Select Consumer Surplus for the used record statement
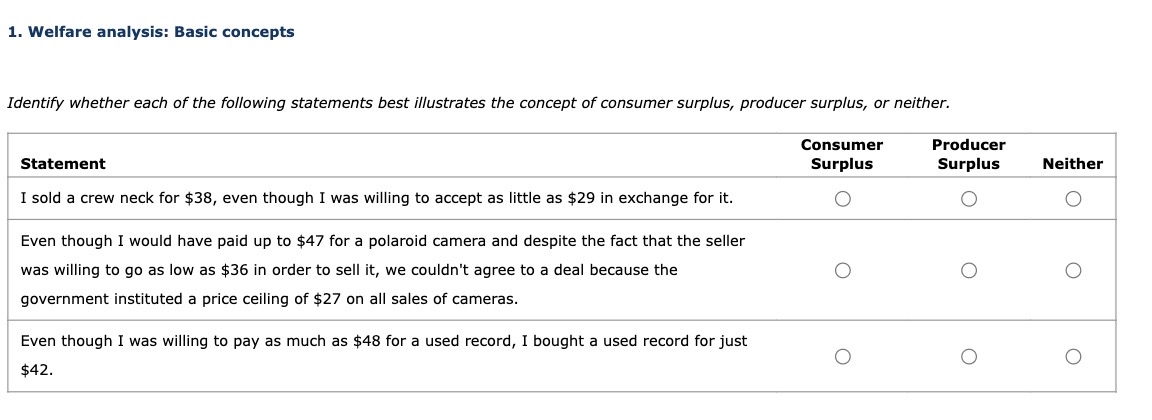Viewport: 1152px width, 420px height. pos(842,357)
